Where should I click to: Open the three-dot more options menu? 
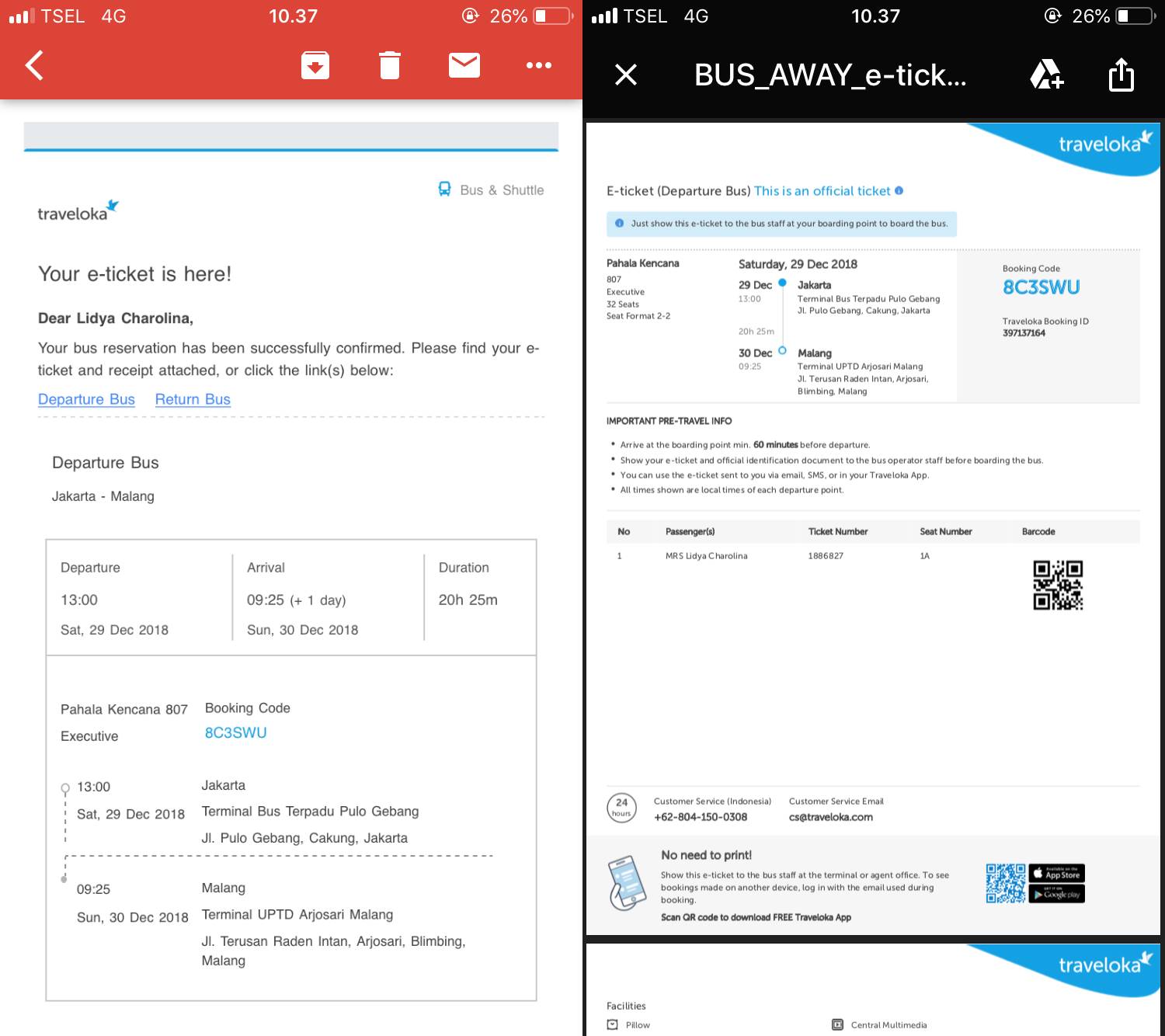[x=539, y=65]
